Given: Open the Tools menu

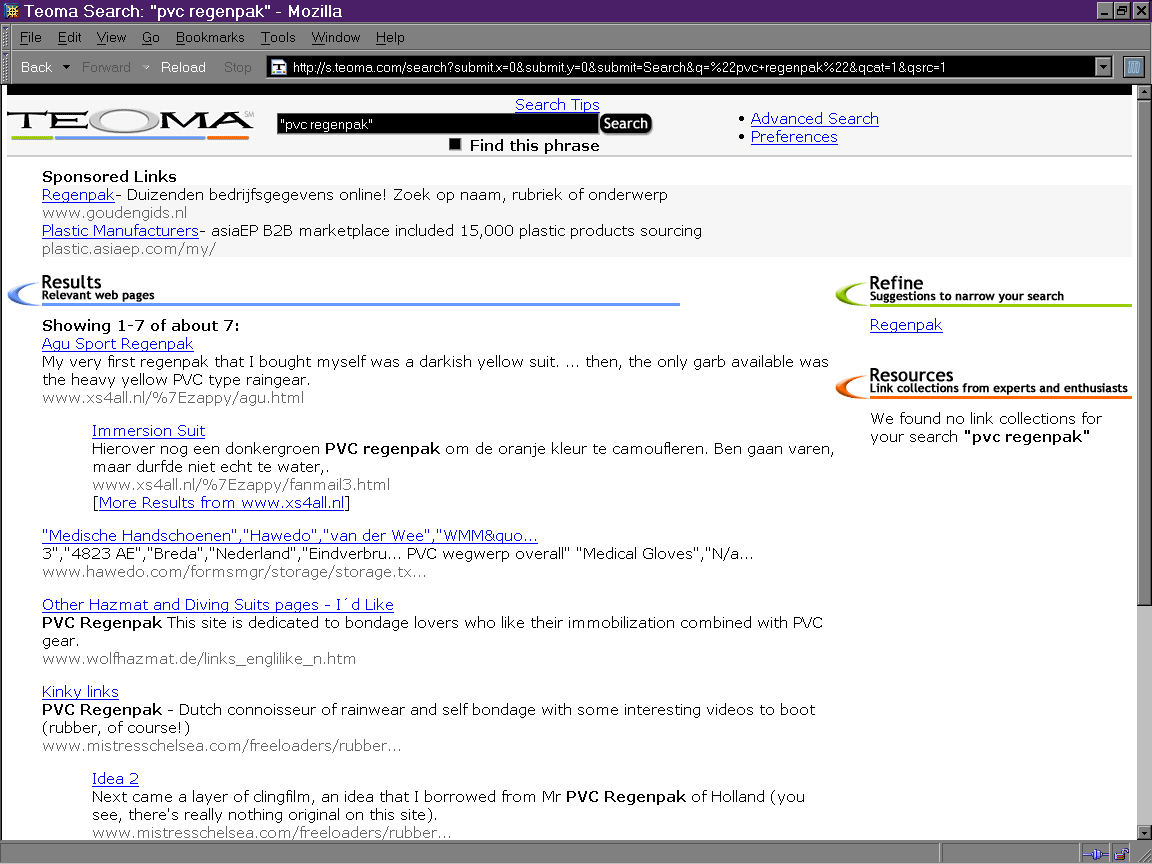Looking at the screenshot, I should pos(278,37).
